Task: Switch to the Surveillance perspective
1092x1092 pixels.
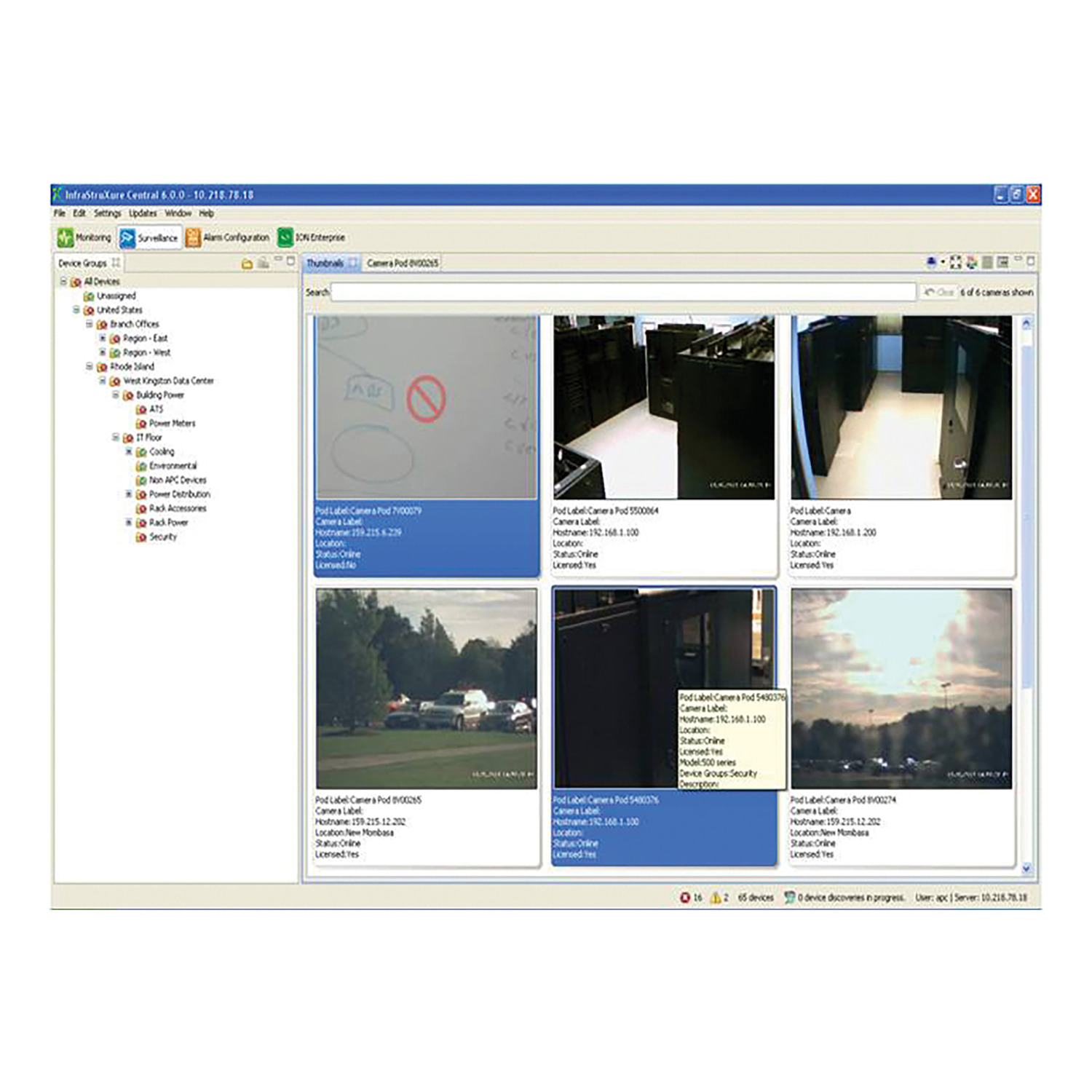Action: point(149,238)
